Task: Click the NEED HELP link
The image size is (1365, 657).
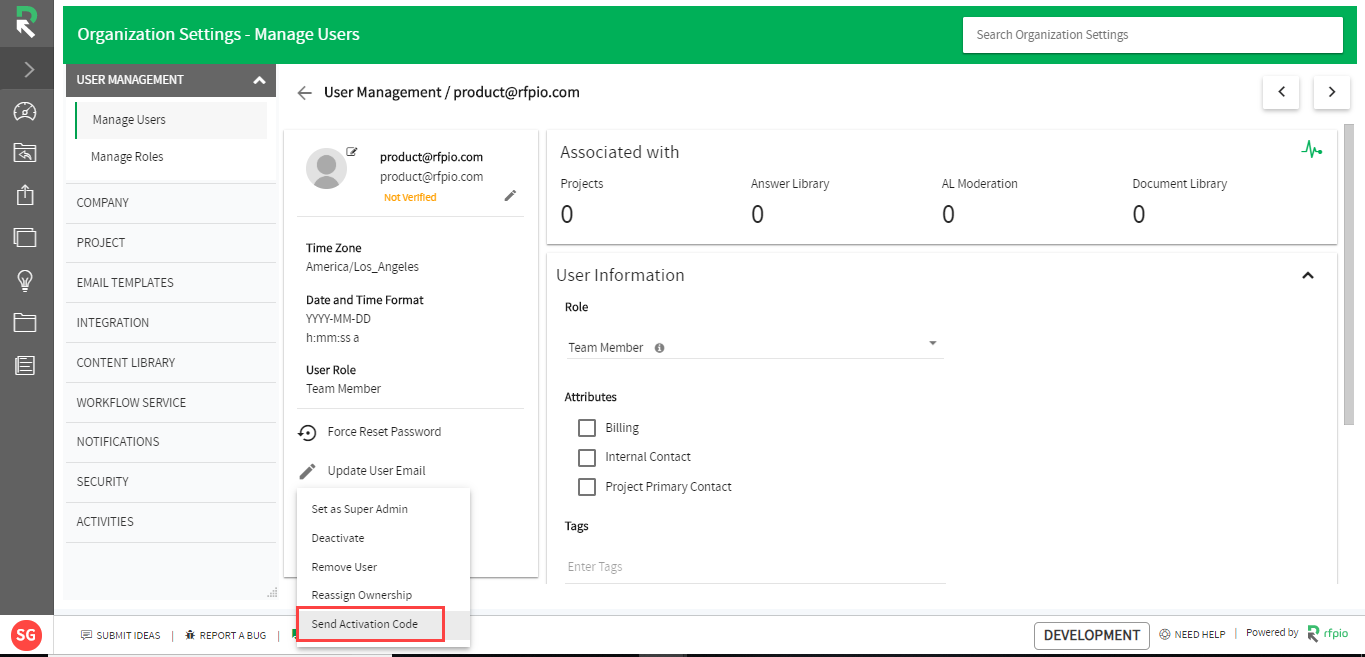Action: point(1200,635)
